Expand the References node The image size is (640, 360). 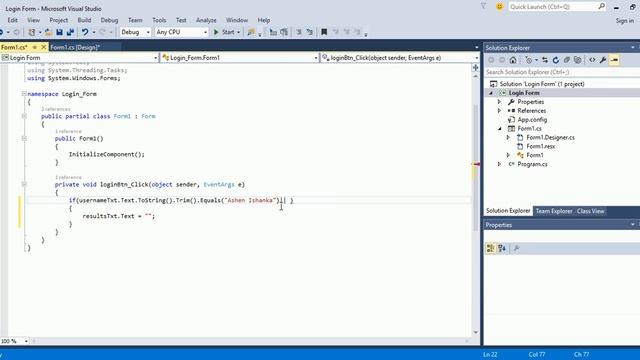[x=499, y=111]
